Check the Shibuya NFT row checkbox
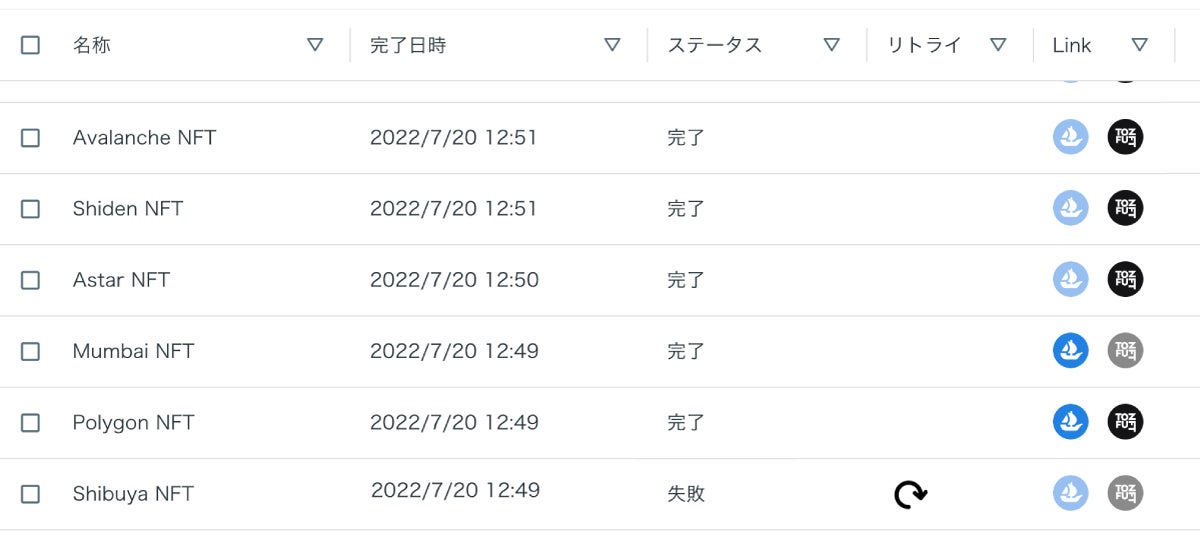 coord(30,494)
